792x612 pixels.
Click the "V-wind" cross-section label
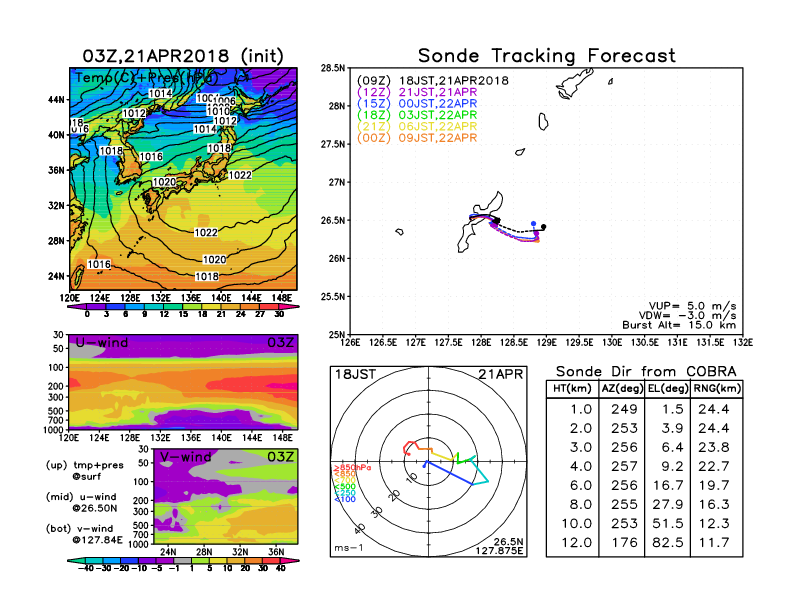[185, 457]
